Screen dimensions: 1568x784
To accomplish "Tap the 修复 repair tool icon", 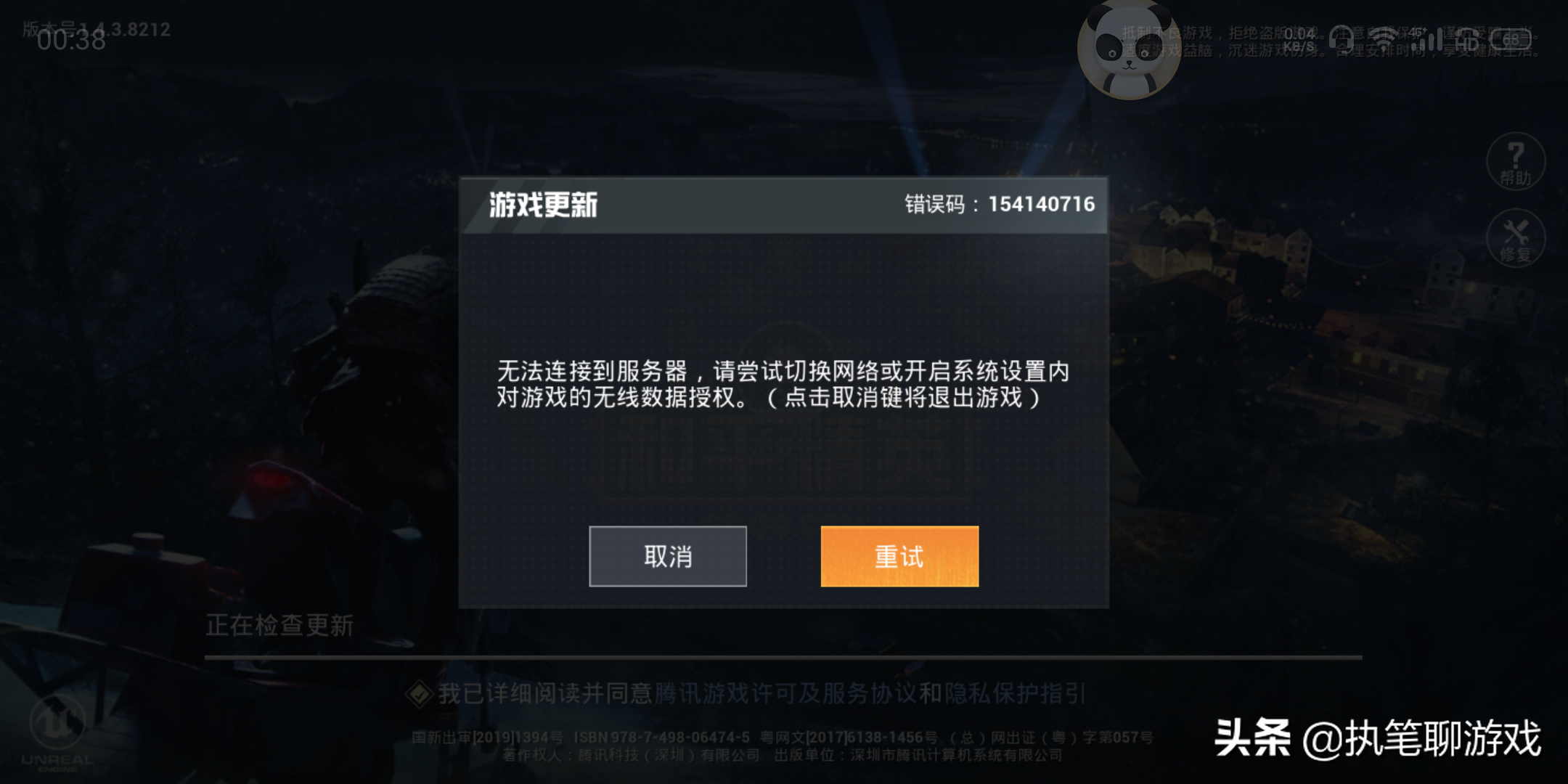I will 1516,238.
